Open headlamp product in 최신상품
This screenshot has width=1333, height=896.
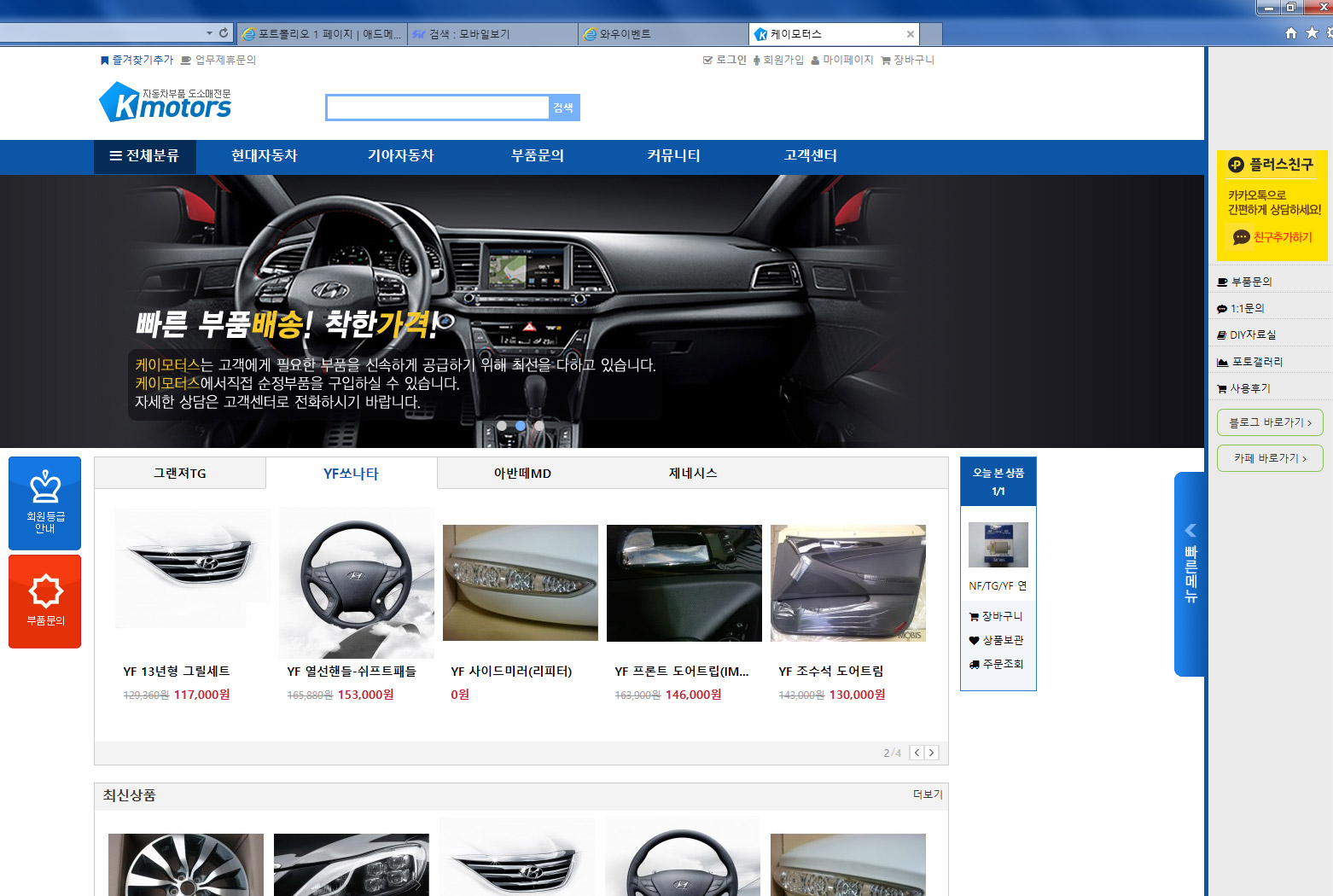(x=352, y=864)
